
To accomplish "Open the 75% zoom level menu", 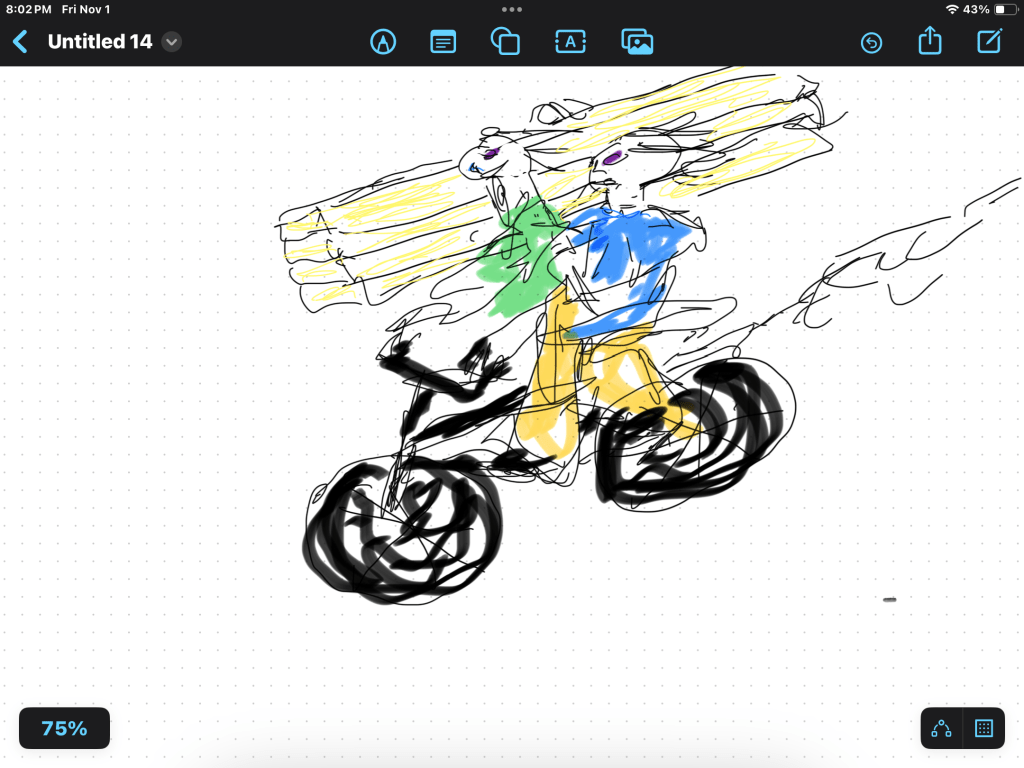I will tap(64, 728).
